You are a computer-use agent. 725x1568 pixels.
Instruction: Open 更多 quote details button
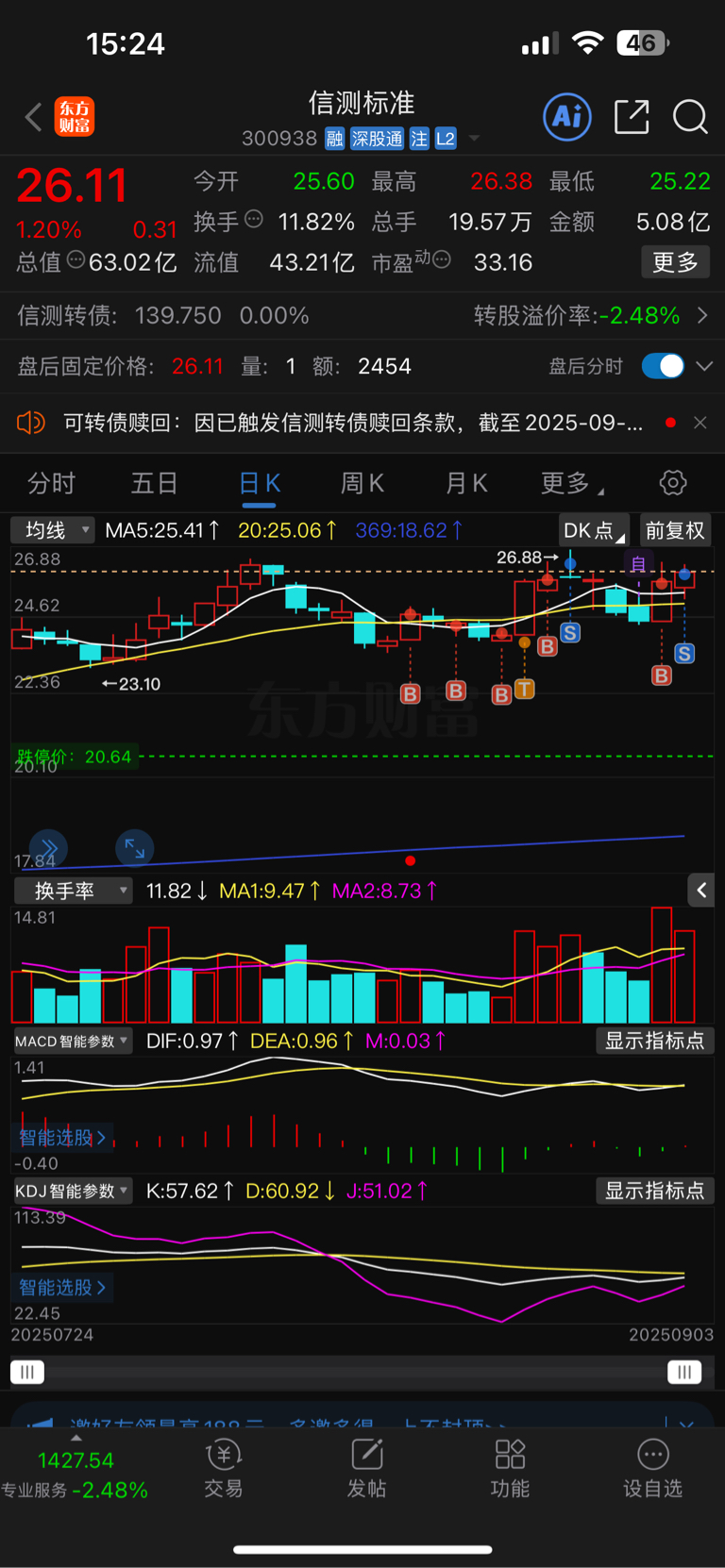(675, 262)
